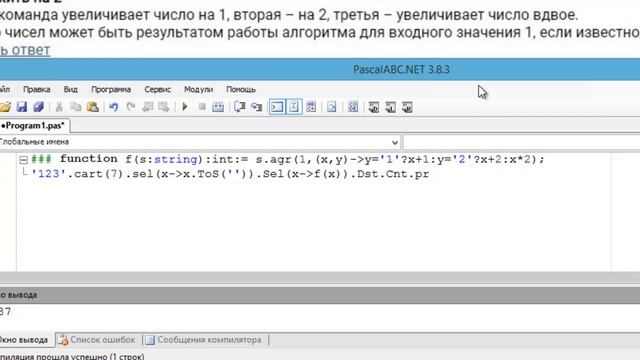Click the first of three window-layout icons

373,107
